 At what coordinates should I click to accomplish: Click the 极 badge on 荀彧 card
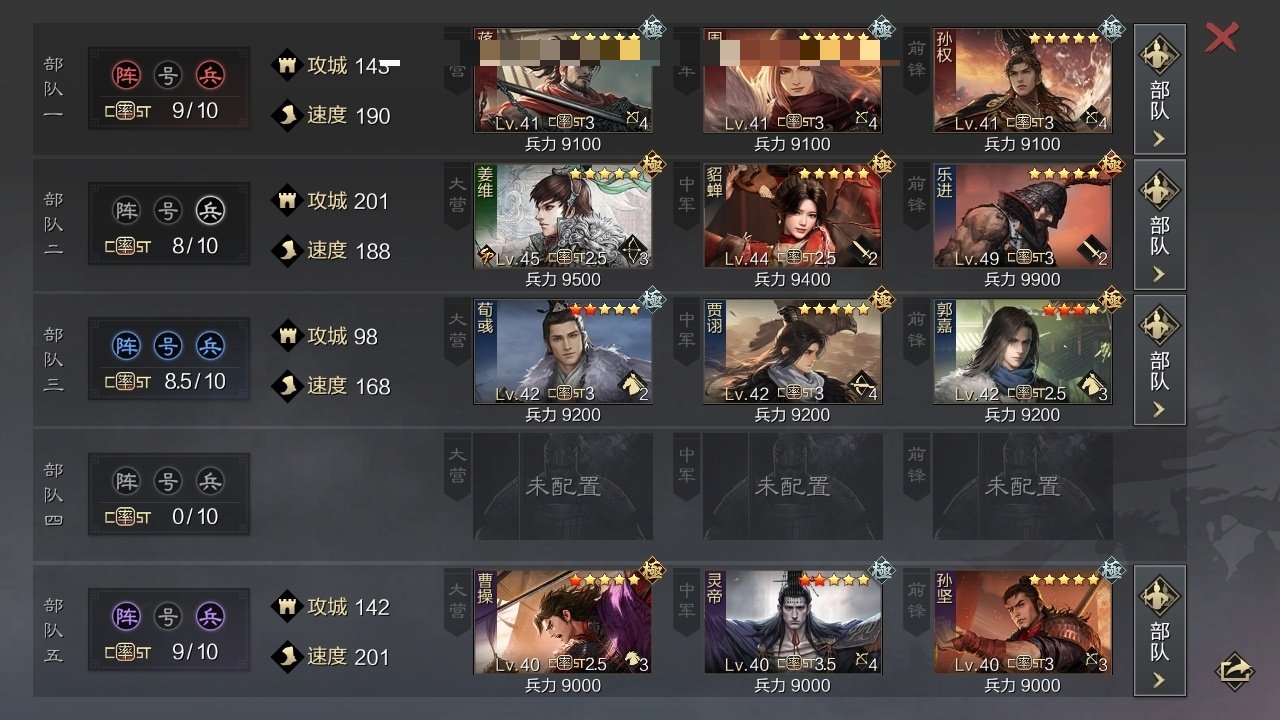652,298
